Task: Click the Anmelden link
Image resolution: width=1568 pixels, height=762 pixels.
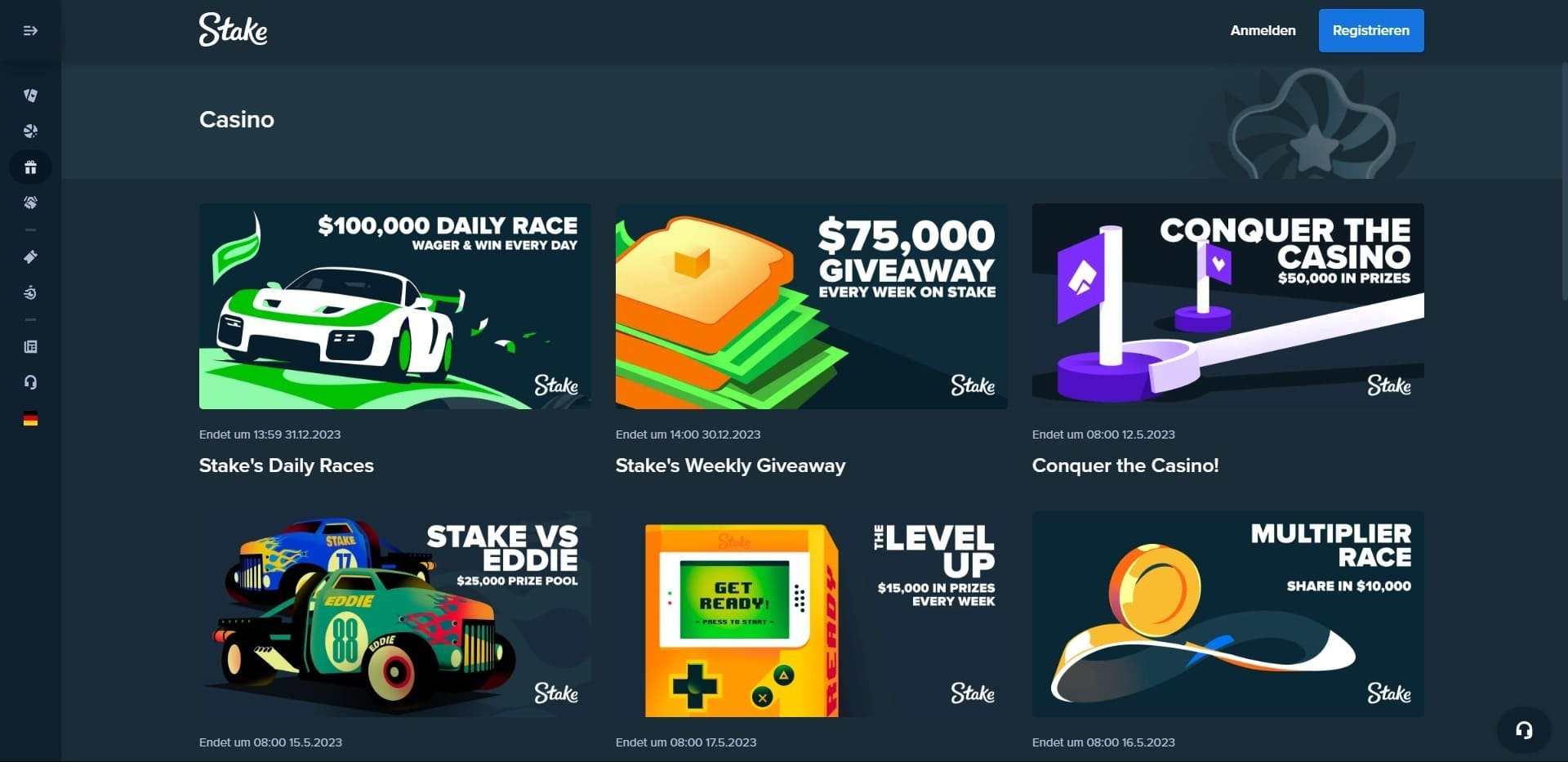Action: pos(1263,30)
